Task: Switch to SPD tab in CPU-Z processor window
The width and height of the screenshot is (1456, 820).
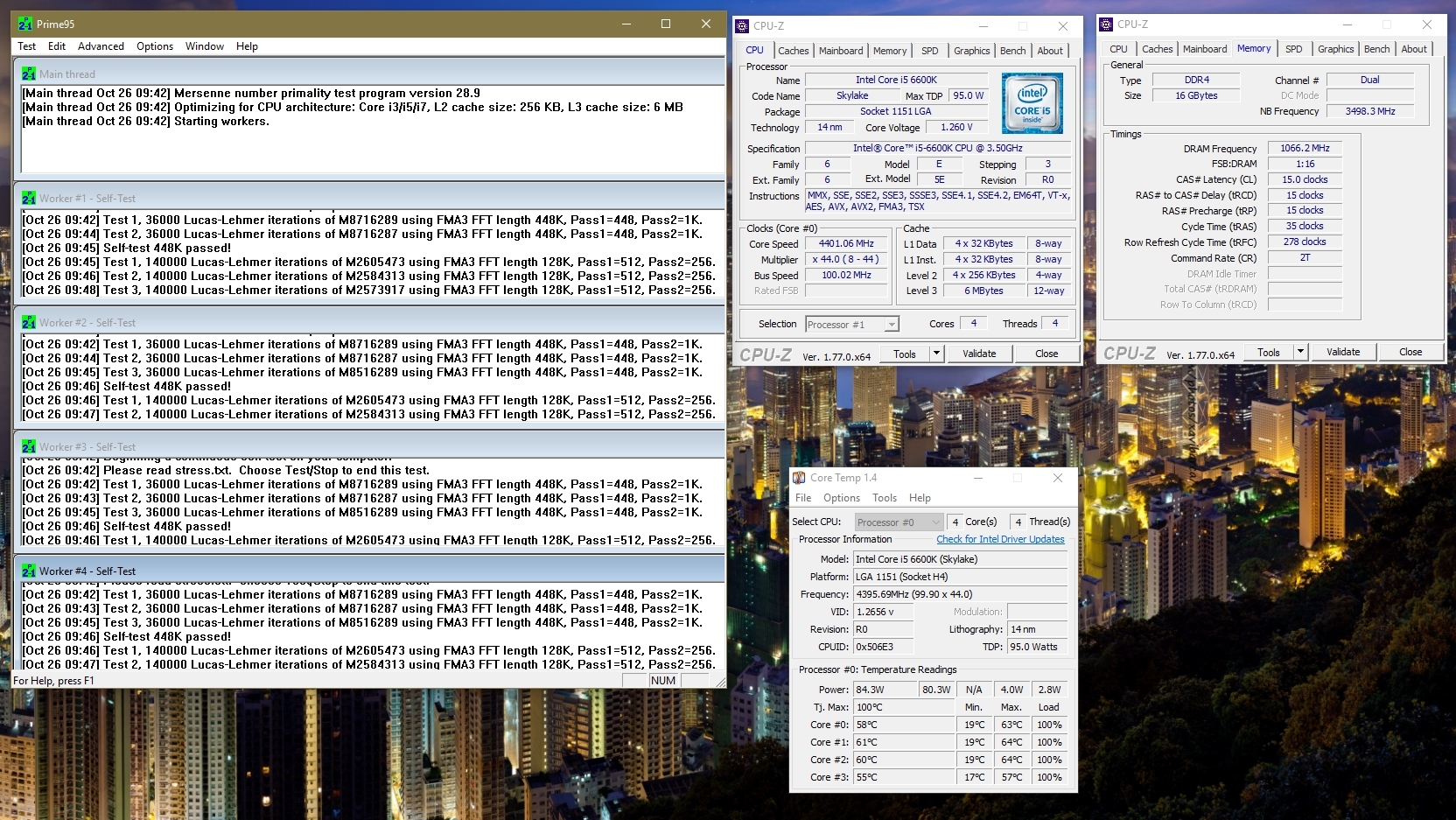Action: pos(930,51)
